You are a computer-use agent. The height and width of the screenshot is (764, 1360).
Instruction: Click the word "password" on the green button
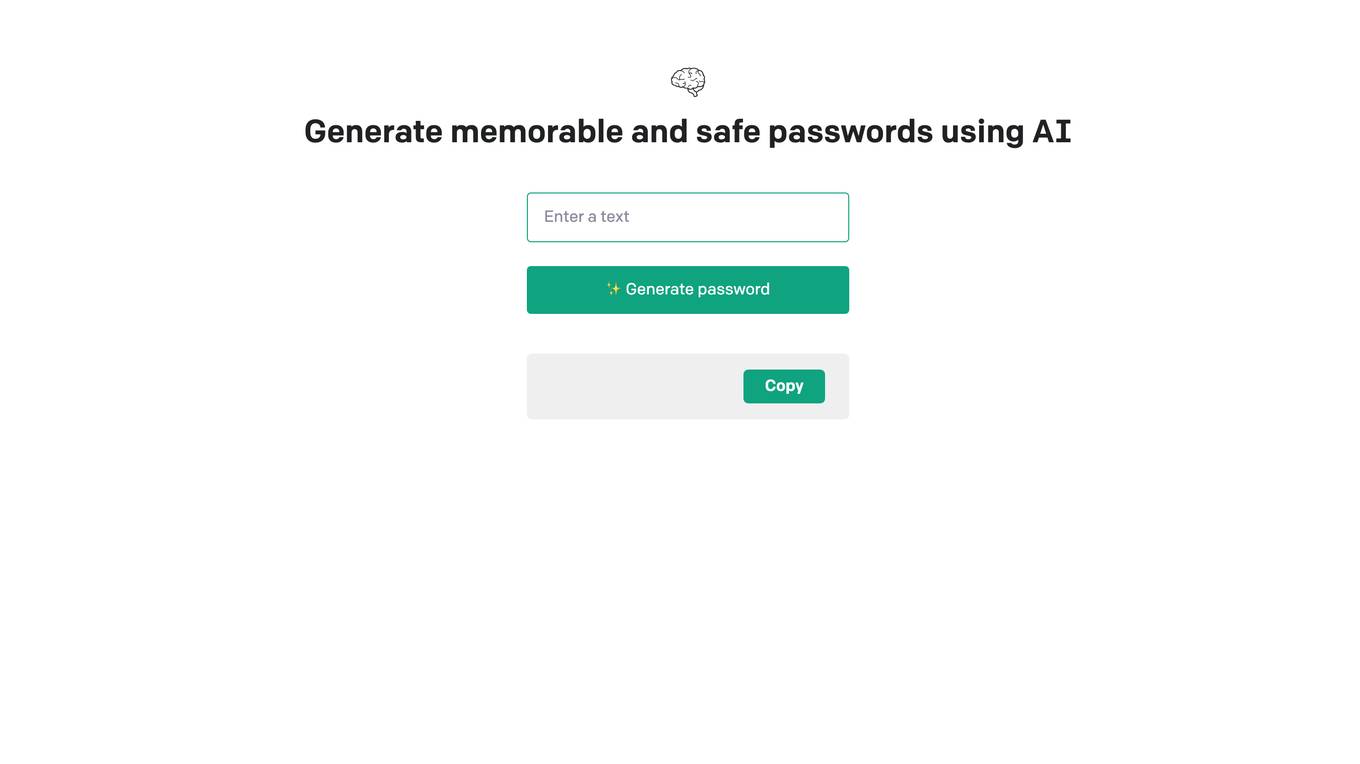(x=734, y=289)
